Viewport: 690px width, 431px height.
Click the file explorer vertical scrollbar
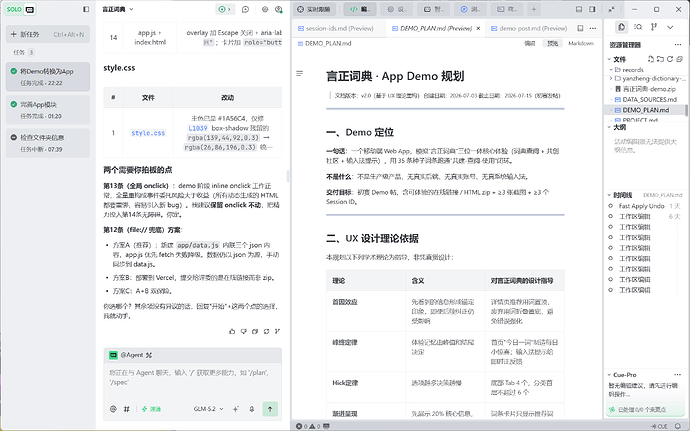click(x=686, y=110)
